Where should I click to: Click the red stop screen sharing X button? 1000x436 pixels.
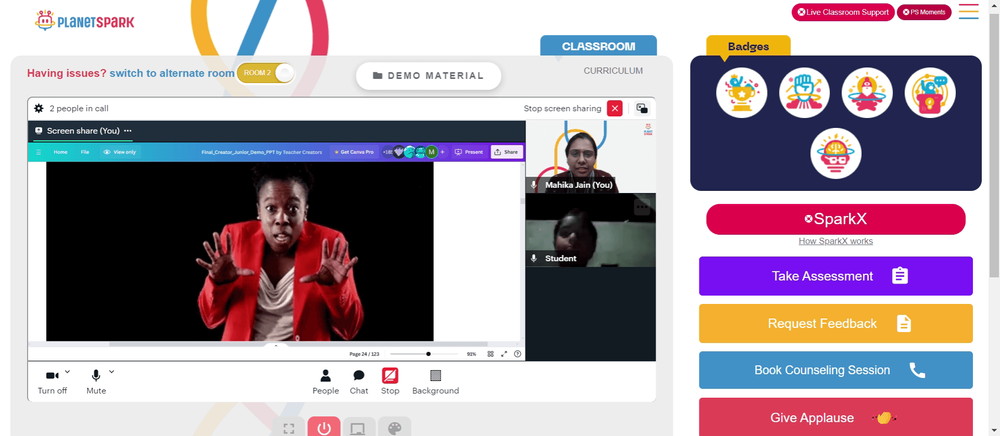(x=615, y=108)
